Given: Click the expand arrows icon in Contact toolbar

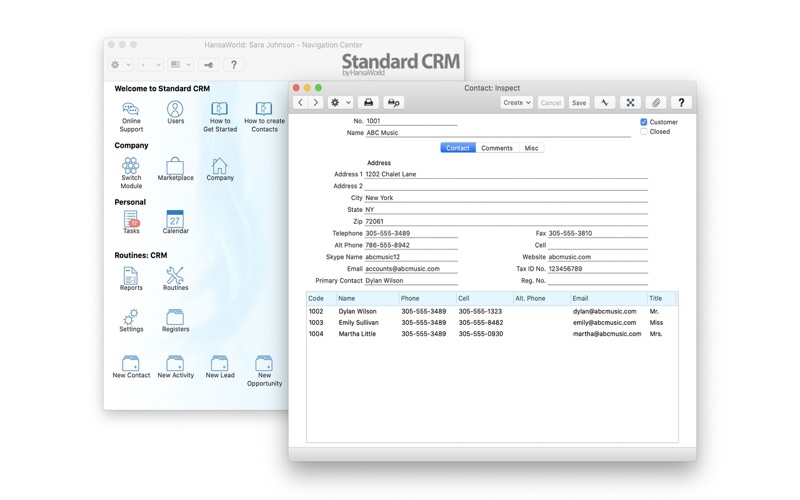Looking at the screenshot, I should pyautogui.click(x=630, y=103).
